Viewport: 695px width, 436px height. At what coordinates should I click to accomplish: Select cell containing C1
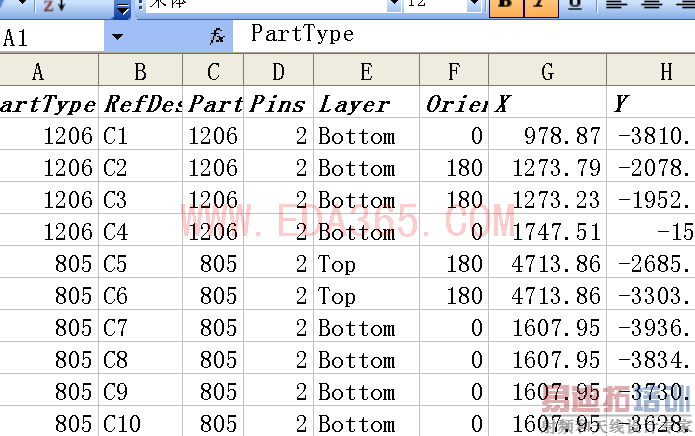(x=141, y=134)
